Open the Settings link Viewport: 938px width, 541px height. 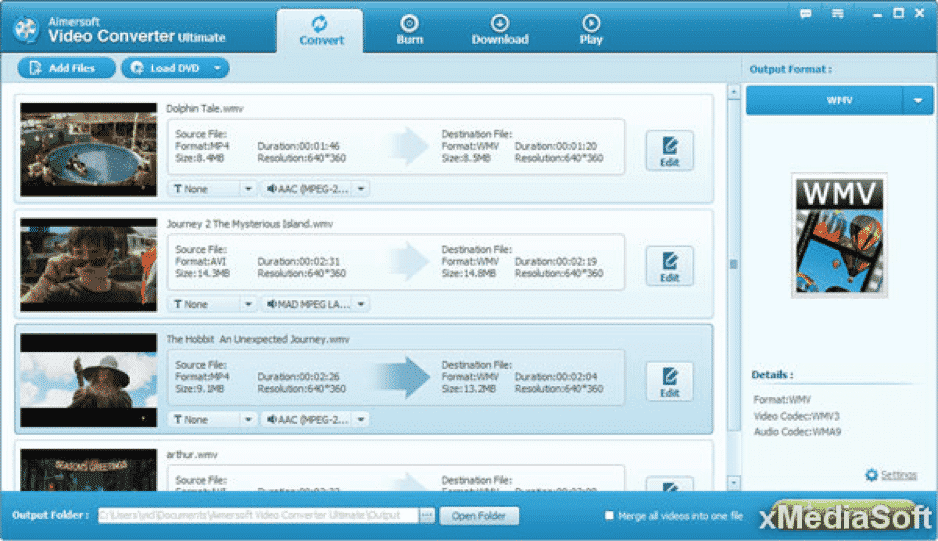pyautogui.click(x=899, y=475)
